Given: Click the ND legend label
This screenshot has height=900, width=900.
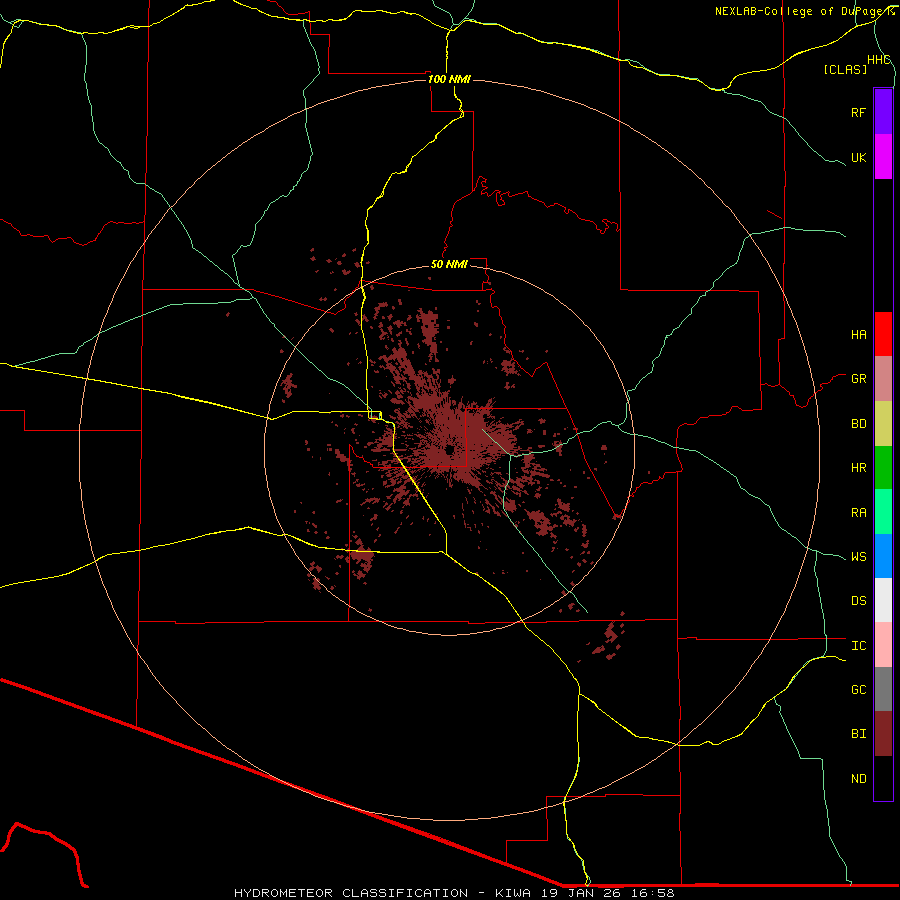Looking at the screenshot, I should tap(858, 779).
